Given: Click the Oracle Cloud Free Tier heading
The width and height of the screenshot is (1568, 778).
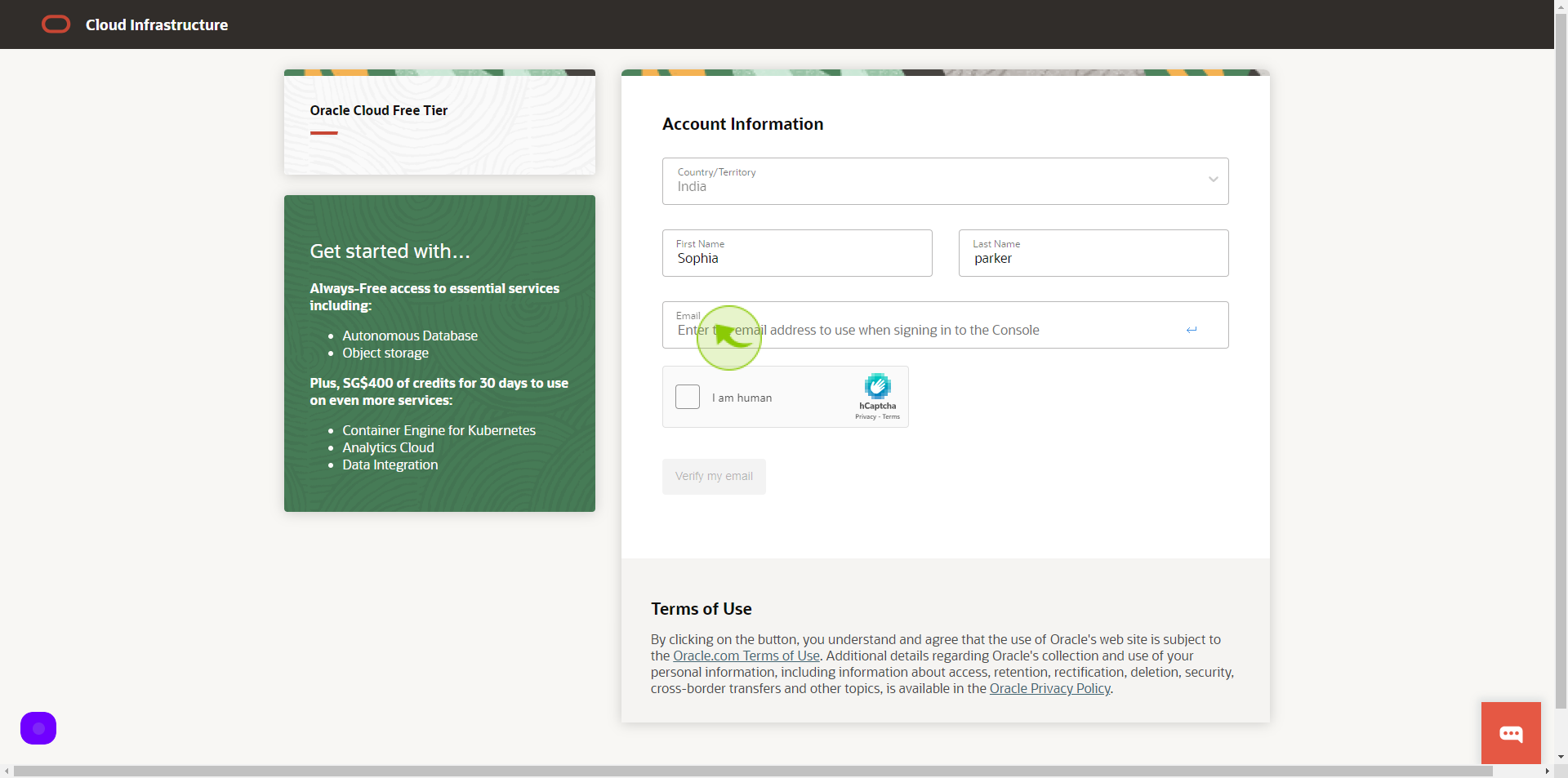Looking at the screenshot, I should tap(379, 110).
